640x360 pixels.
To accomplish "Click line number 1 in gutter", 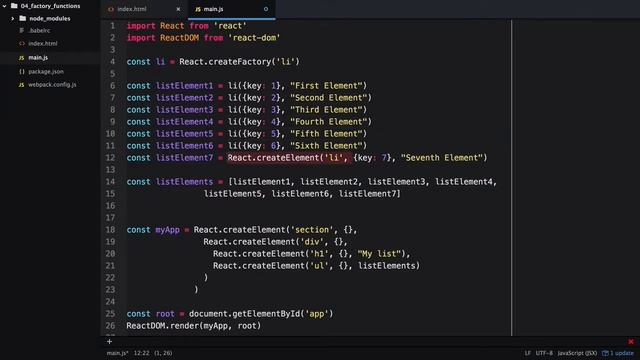I will point(112,26).
